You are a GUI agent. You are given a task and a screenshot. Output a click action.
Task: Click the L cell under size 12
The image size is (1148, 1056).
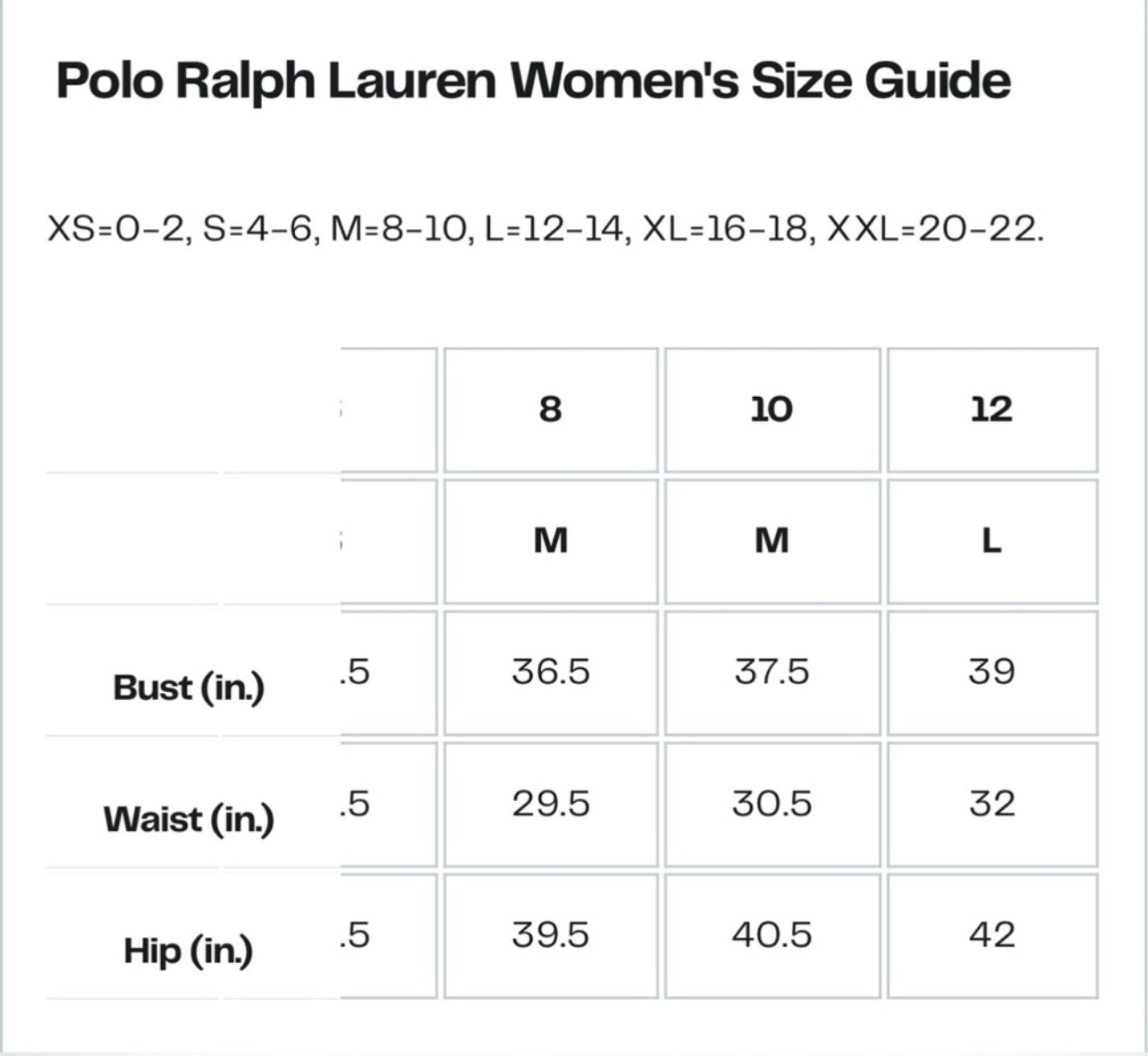pyautogui.click(x=992, y=541)
